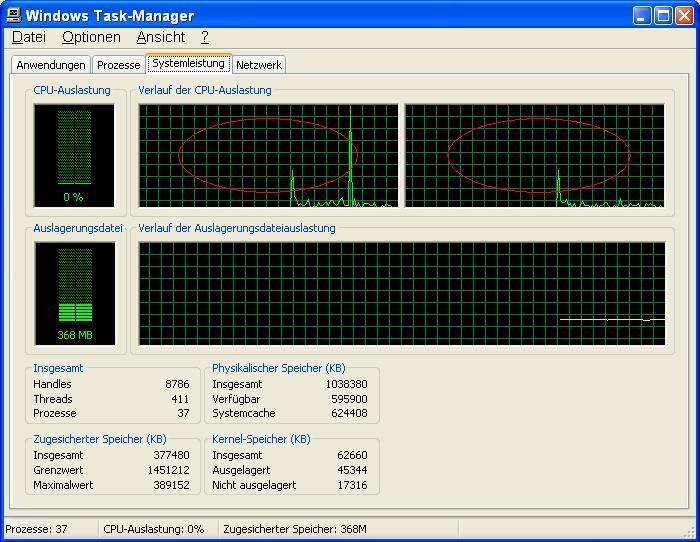The image size is (700, 542).
Task: Click the Zugesicherter Speicher (KB) group heading
Action: (100, 439)
